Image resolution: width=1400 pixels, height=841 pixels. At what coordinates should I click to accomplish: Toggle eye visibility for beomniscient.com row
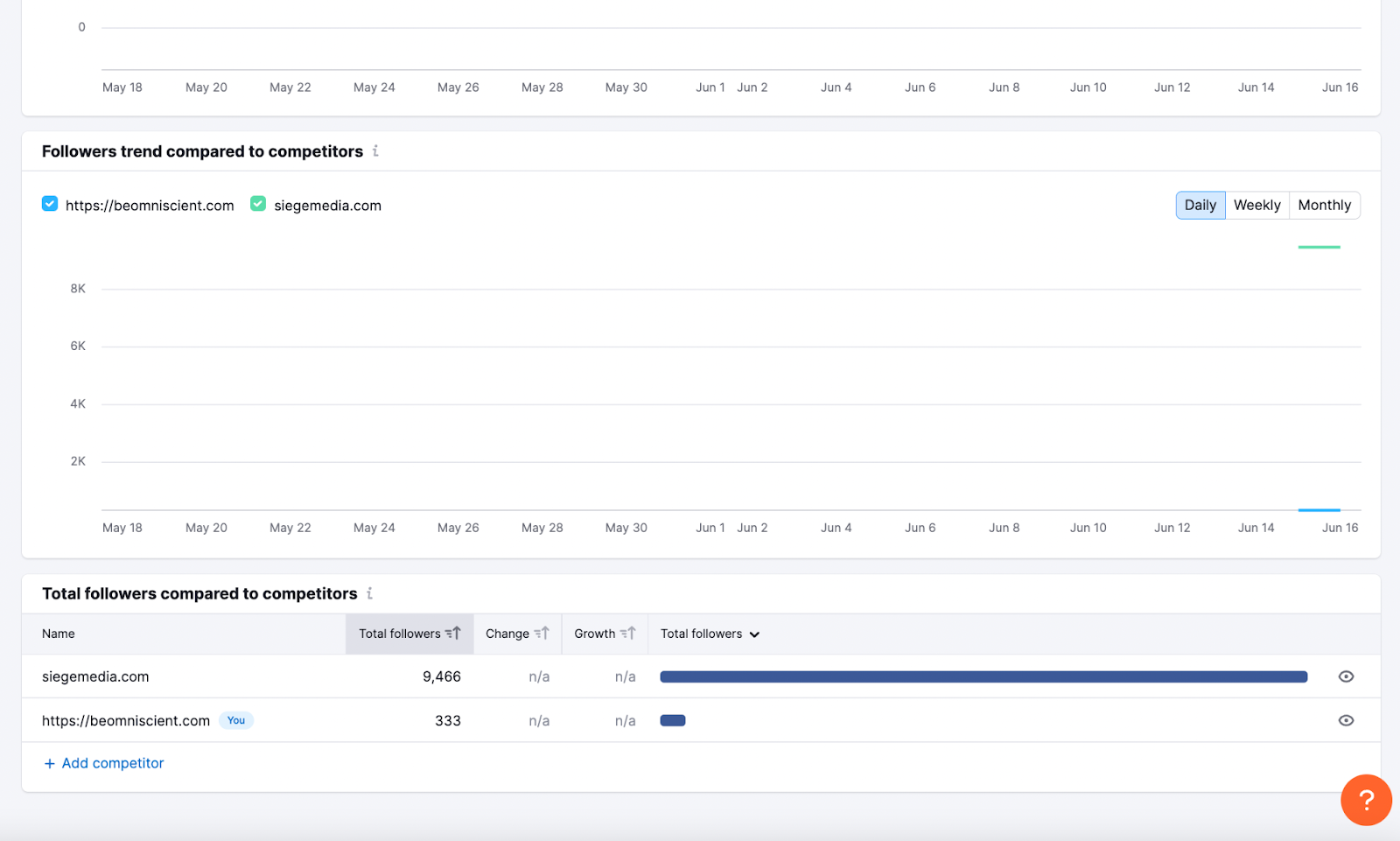1346,720
